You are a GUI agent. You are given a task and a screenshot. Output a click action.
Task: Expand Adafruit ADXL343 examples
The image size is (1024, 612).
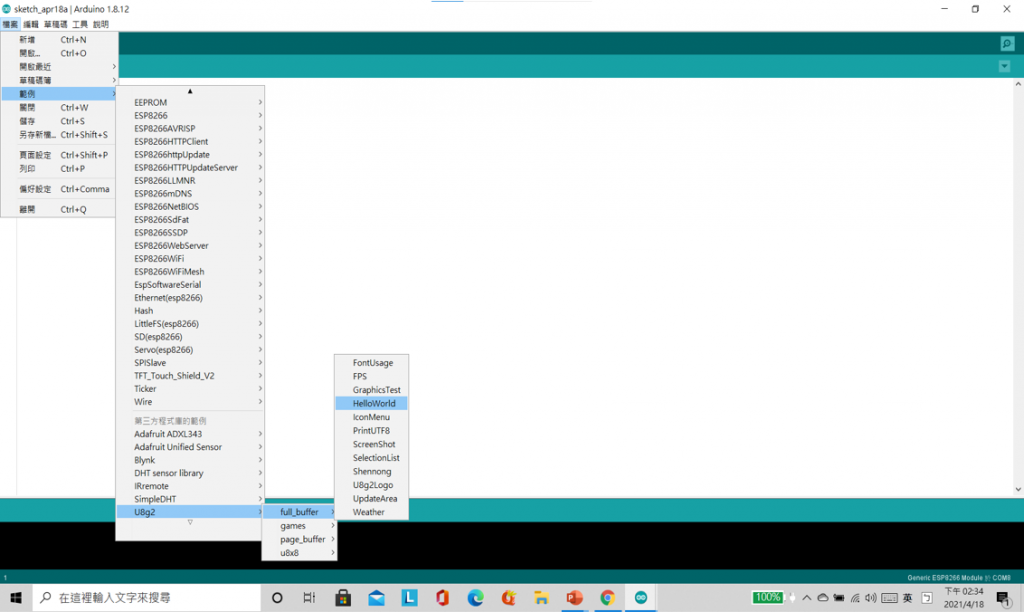pos(190,434)
